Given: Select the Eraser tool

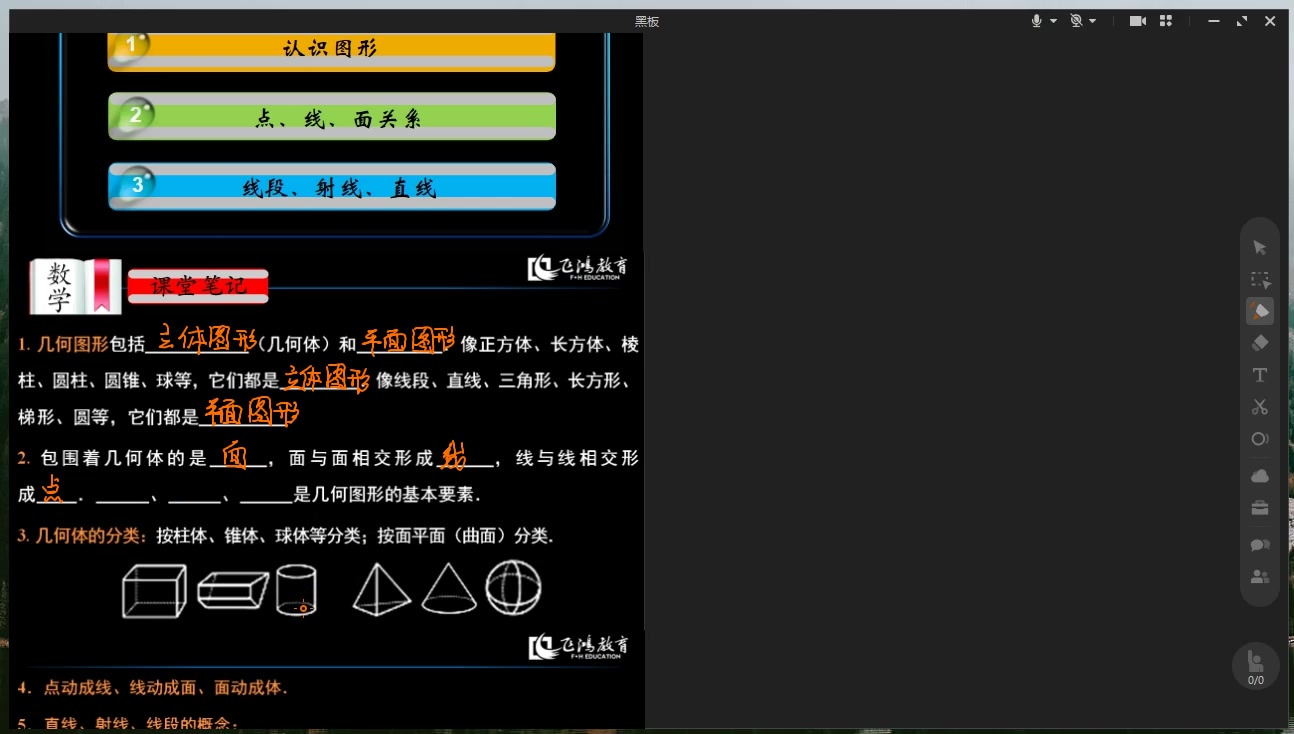Looking at the screenshot, I should click(x=1260, y=343).
